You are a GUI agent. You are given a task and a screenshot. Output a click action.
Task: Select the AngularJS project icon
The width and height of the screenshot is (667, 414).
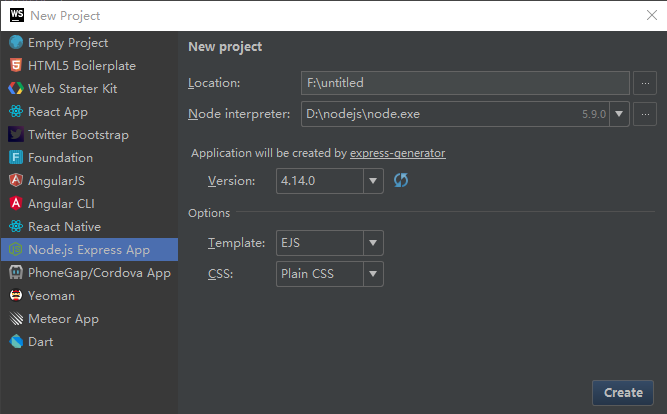point(16,181)
